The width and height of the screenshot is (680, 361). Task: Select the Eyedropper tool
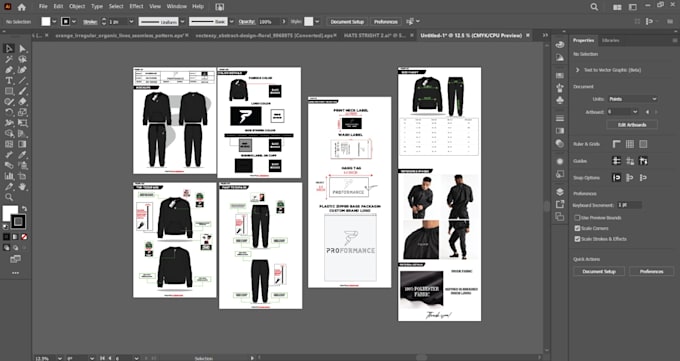click(23, 154)
